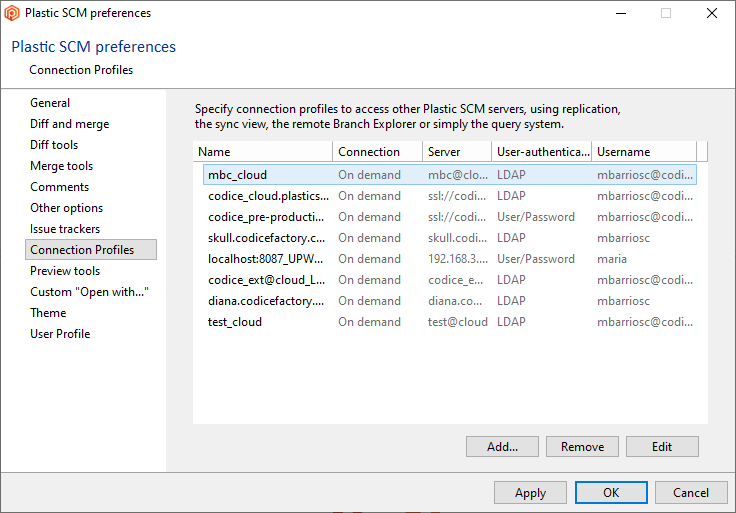Open the Diff and merge section

pyautogui.click(x=69, y=124)
